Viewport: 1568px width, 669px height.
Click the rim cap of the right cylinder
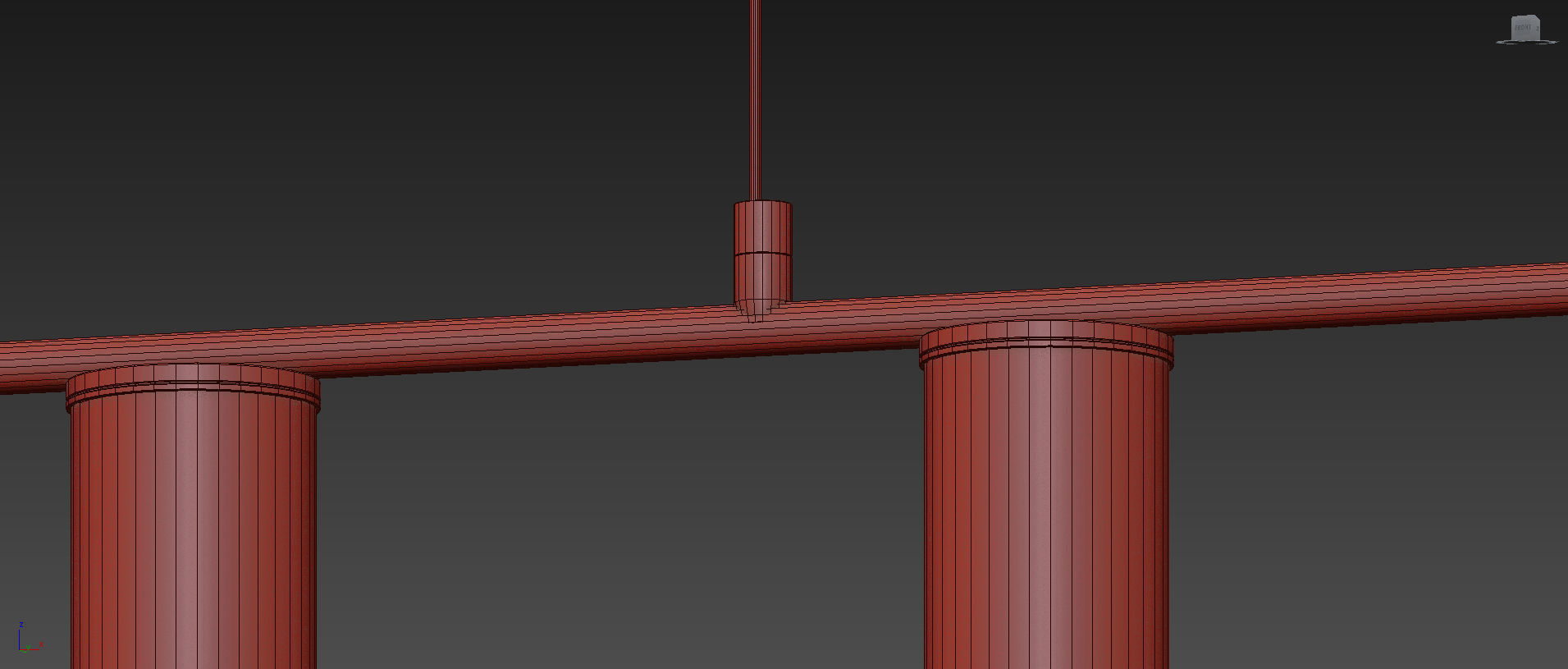tap(1046, 343)
